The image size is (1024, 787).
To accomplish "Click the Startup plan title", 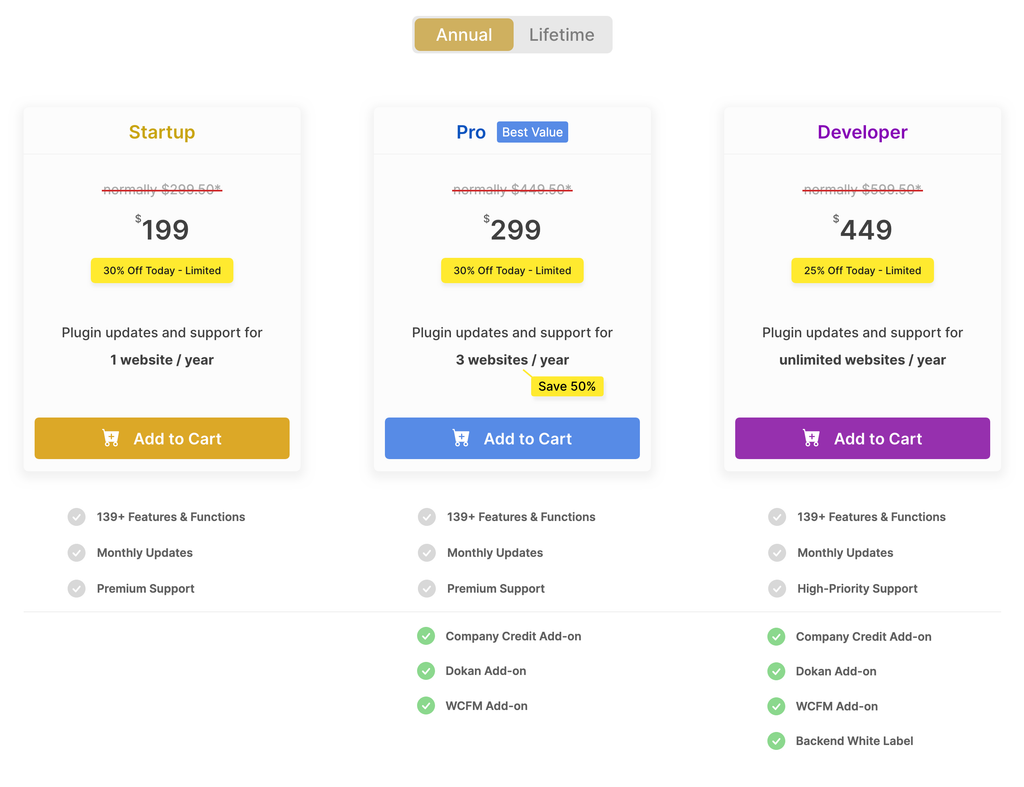I will (x=162, y=132).
